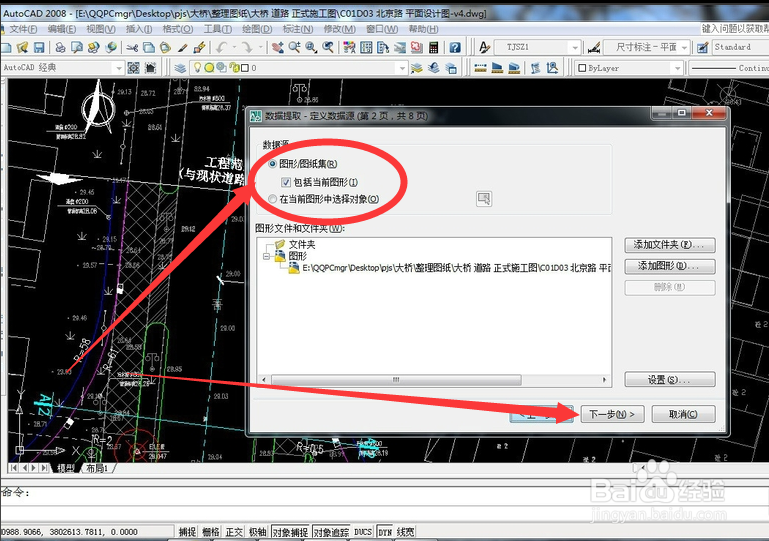769x541 pixels.
Task: Open the undo history dropdown arrow
Action: pyautogui.click(x=234, y=48)
